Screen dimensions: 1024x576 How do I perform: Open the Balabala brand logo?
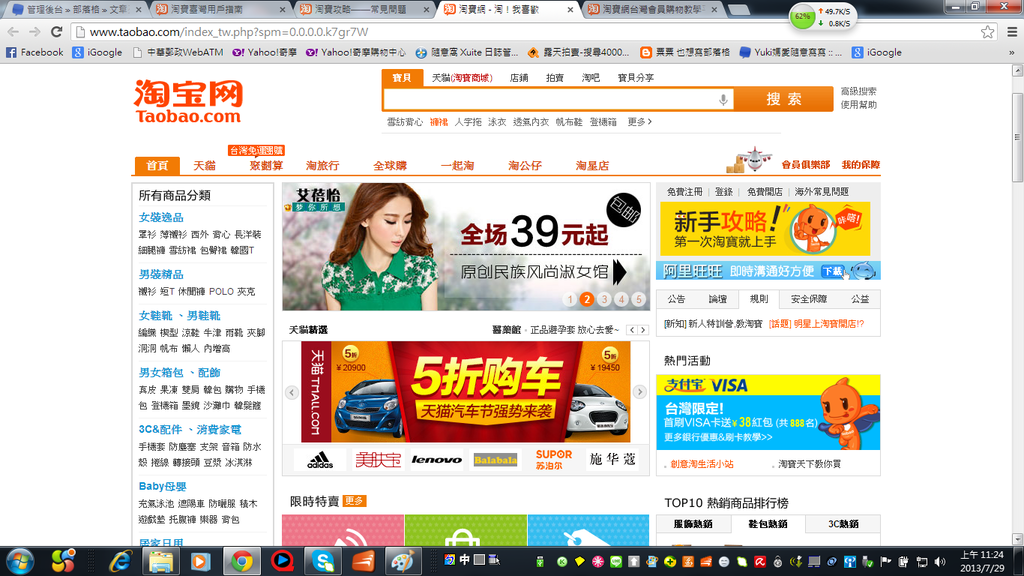tap(495, 460)
